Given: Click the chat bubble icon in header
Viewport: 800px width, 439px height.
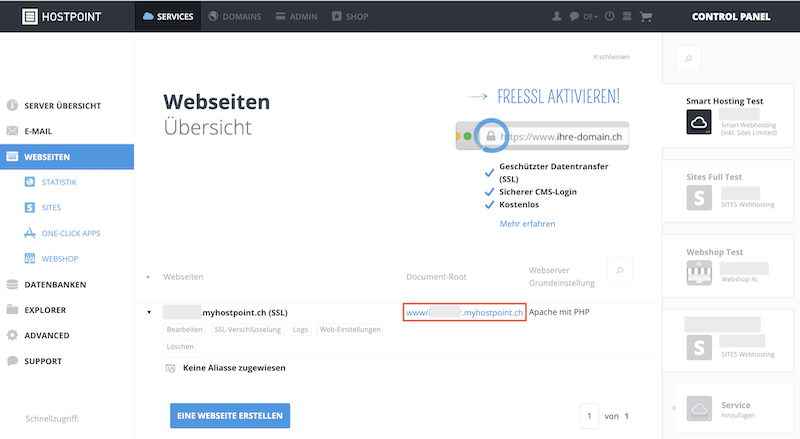Looking at the screenshot, I should click(x=574, y=16).
